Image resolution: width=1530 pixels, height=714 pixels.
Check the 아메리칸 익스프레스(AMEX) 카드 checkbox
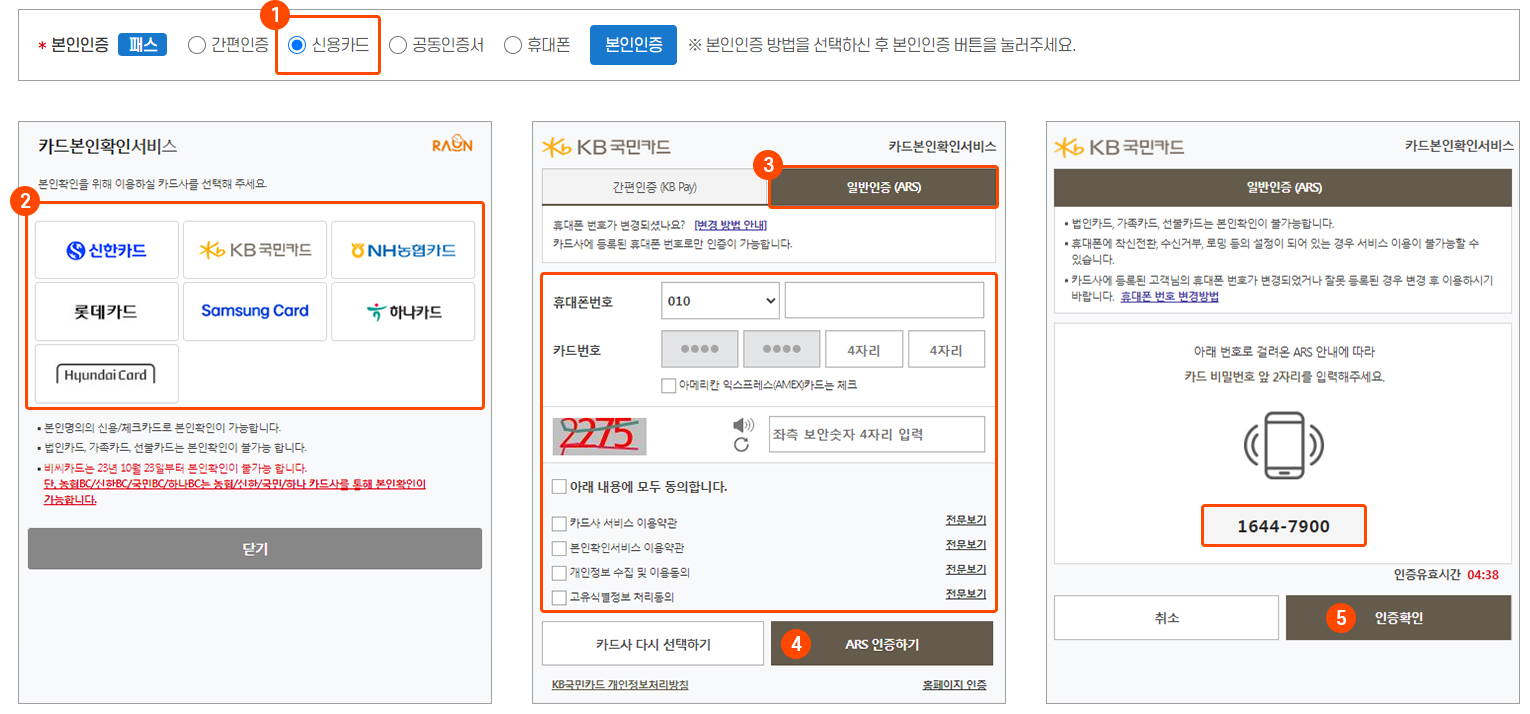point(669,385)
